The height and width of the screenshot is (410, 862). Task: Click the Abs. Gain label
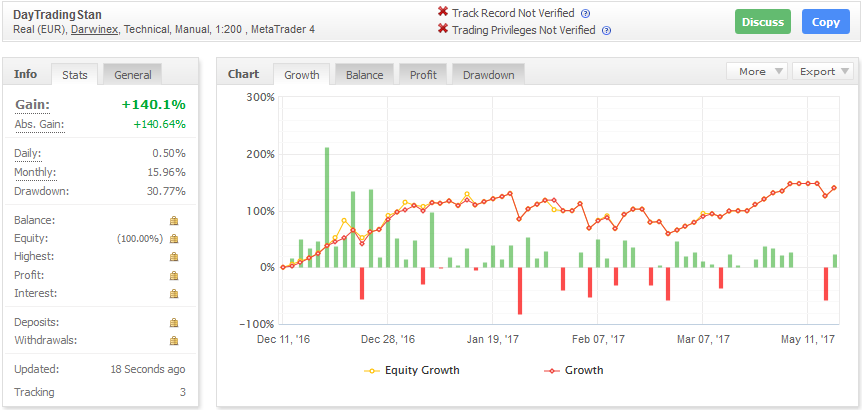39,125
